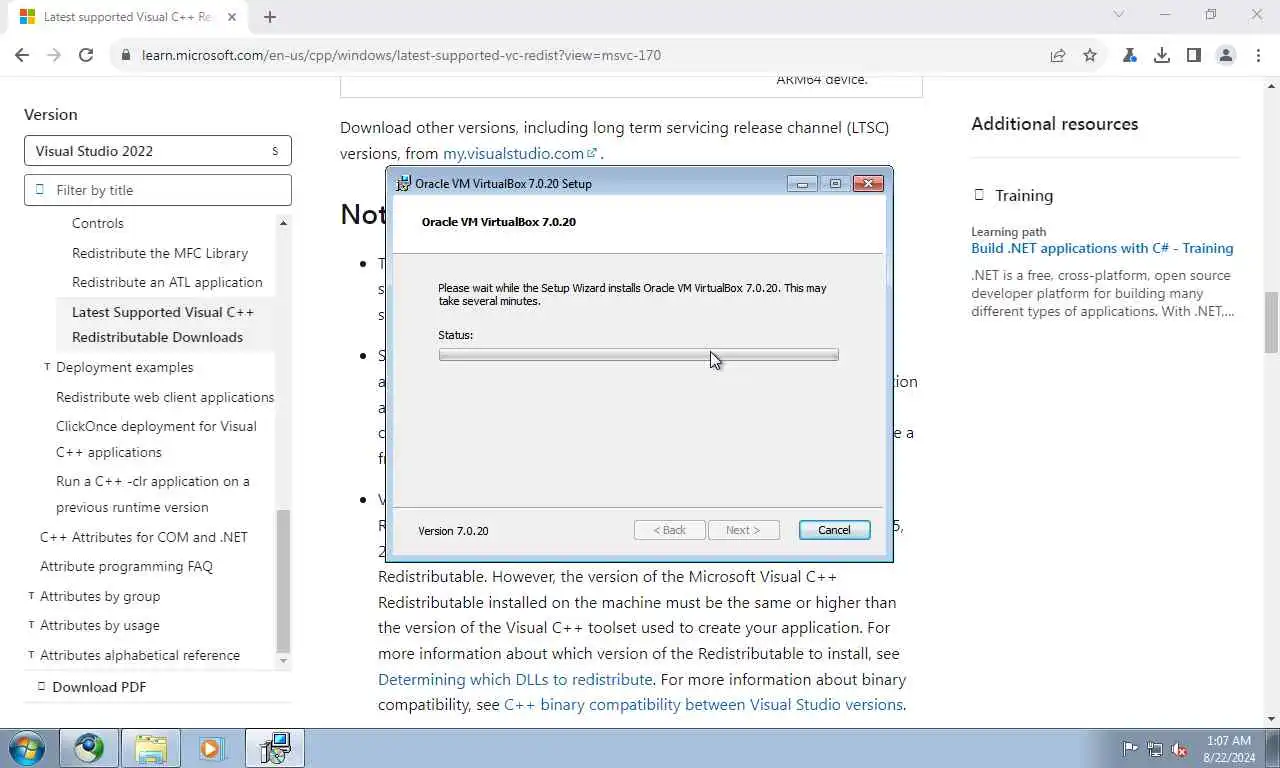
Task: Click the browser address bar URL
Action: [x=401, y=55]
